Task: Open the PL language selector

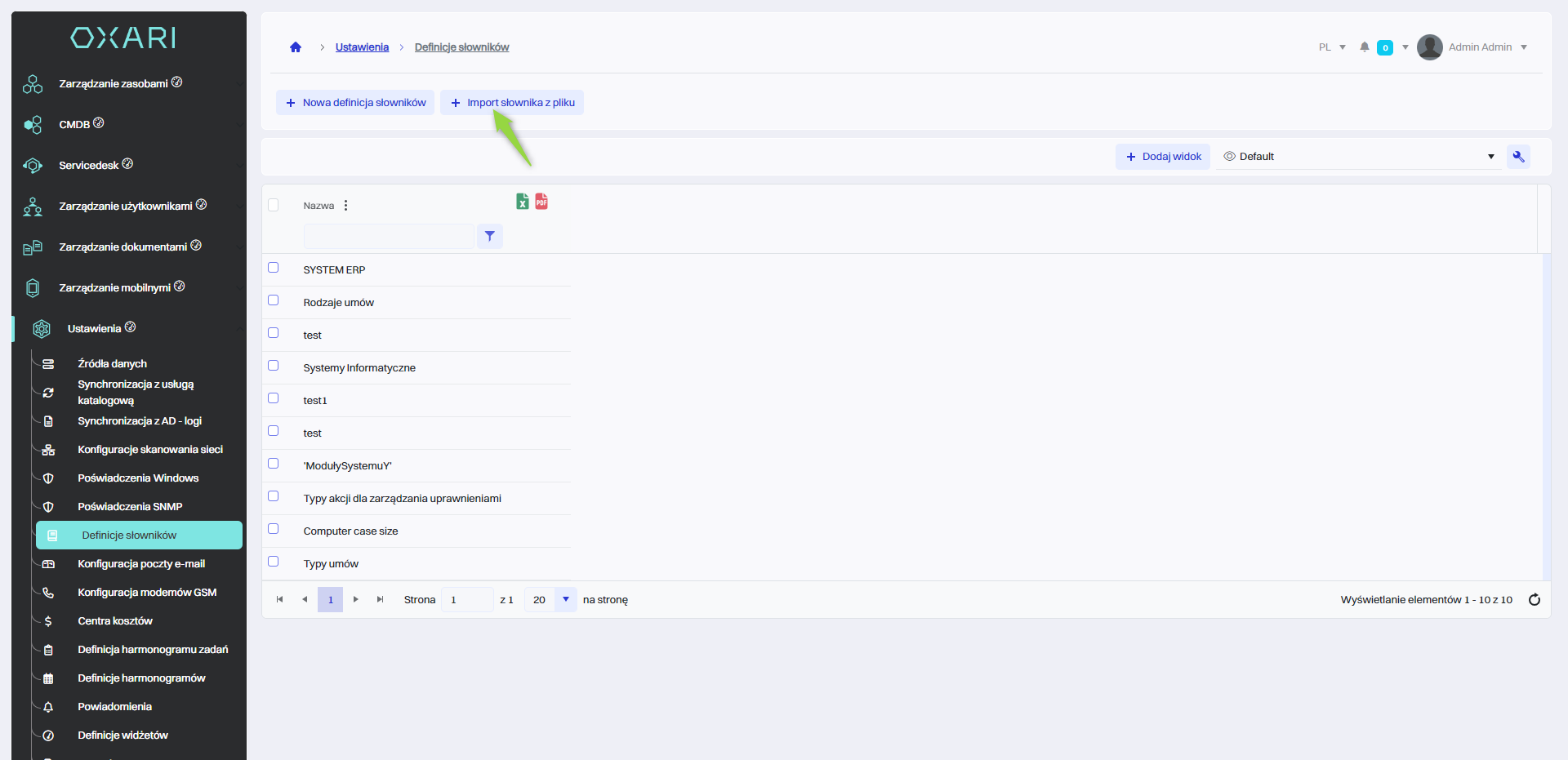Action: tap(1331, 47)
